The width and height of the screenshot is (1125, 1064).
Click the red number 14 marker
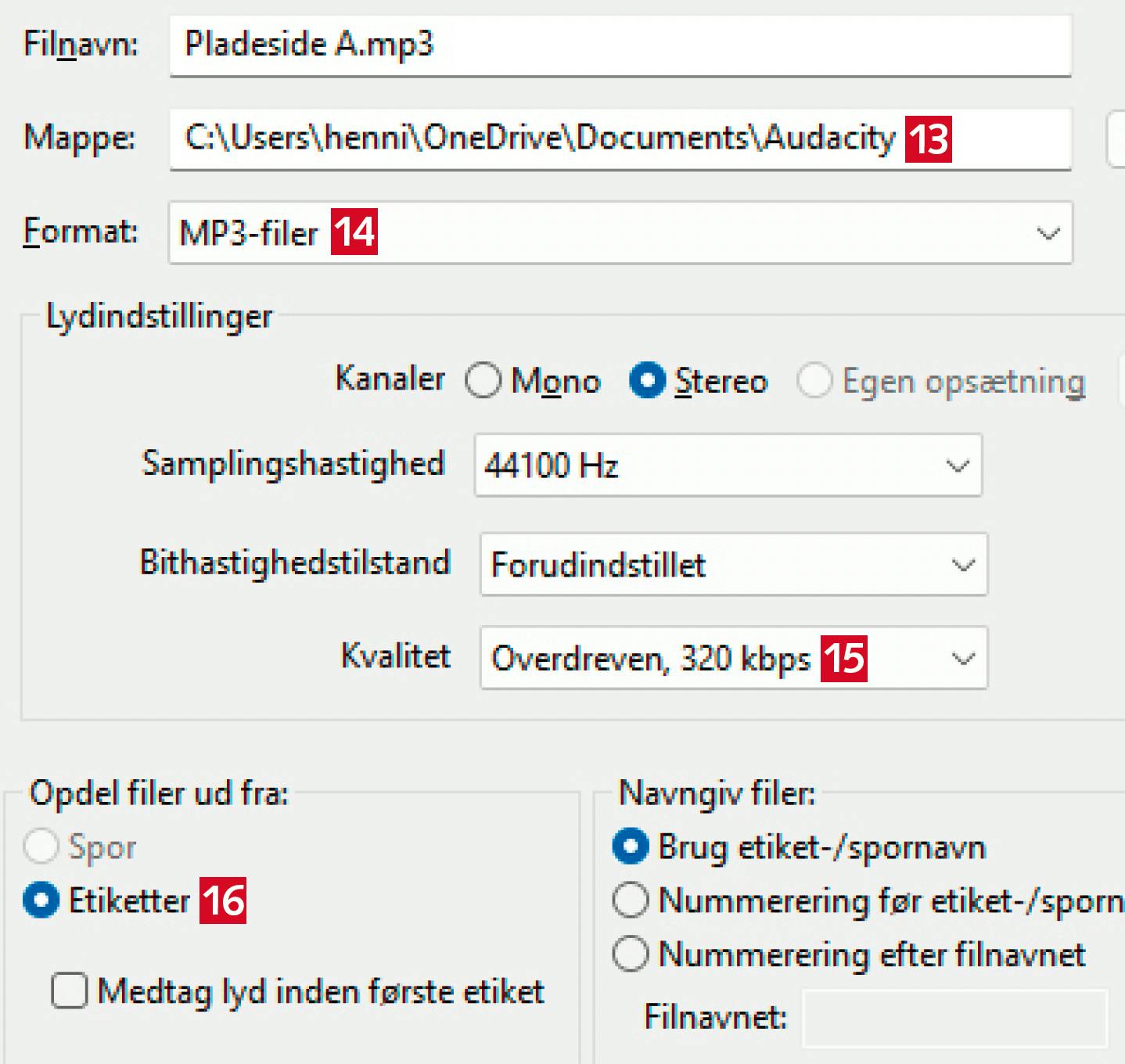coord(354,232)
